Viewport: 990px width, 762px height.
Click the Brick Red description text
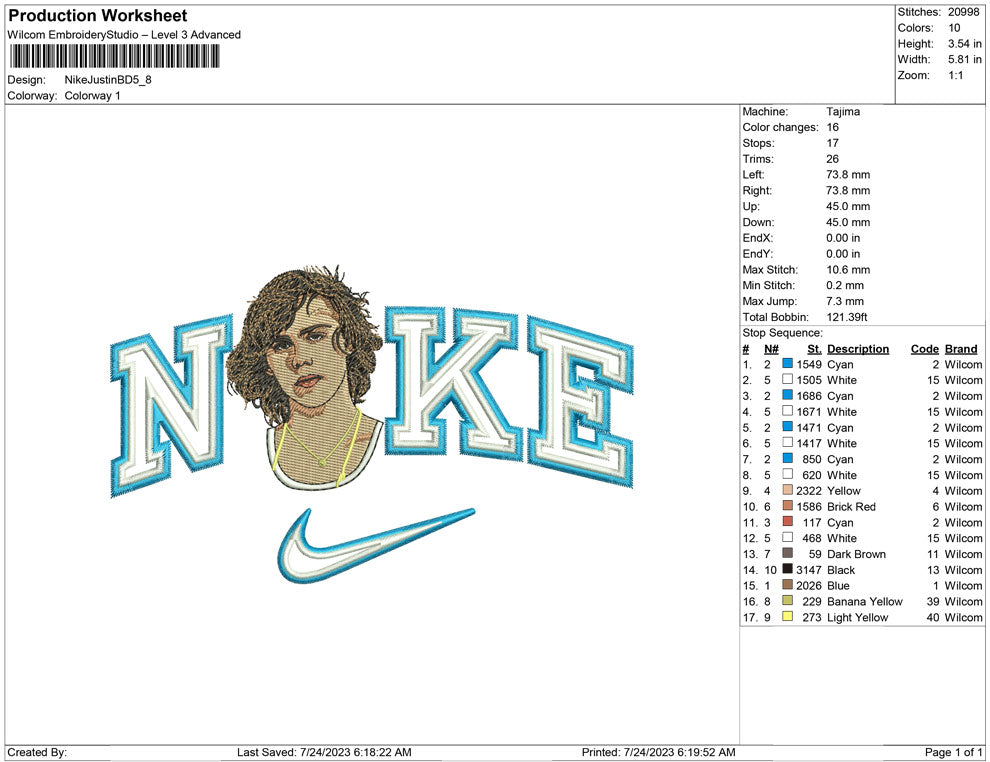tap(851, 506)
